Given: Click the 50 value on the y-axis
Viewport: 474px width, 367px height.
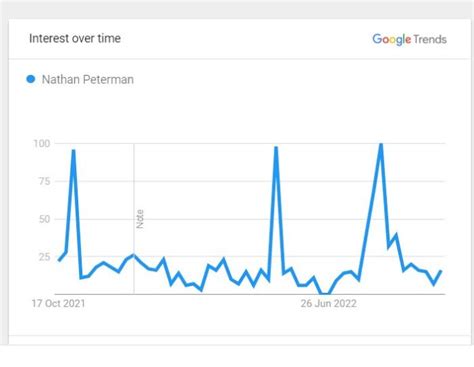Looking at the screenshot, I should pos(44,219).
